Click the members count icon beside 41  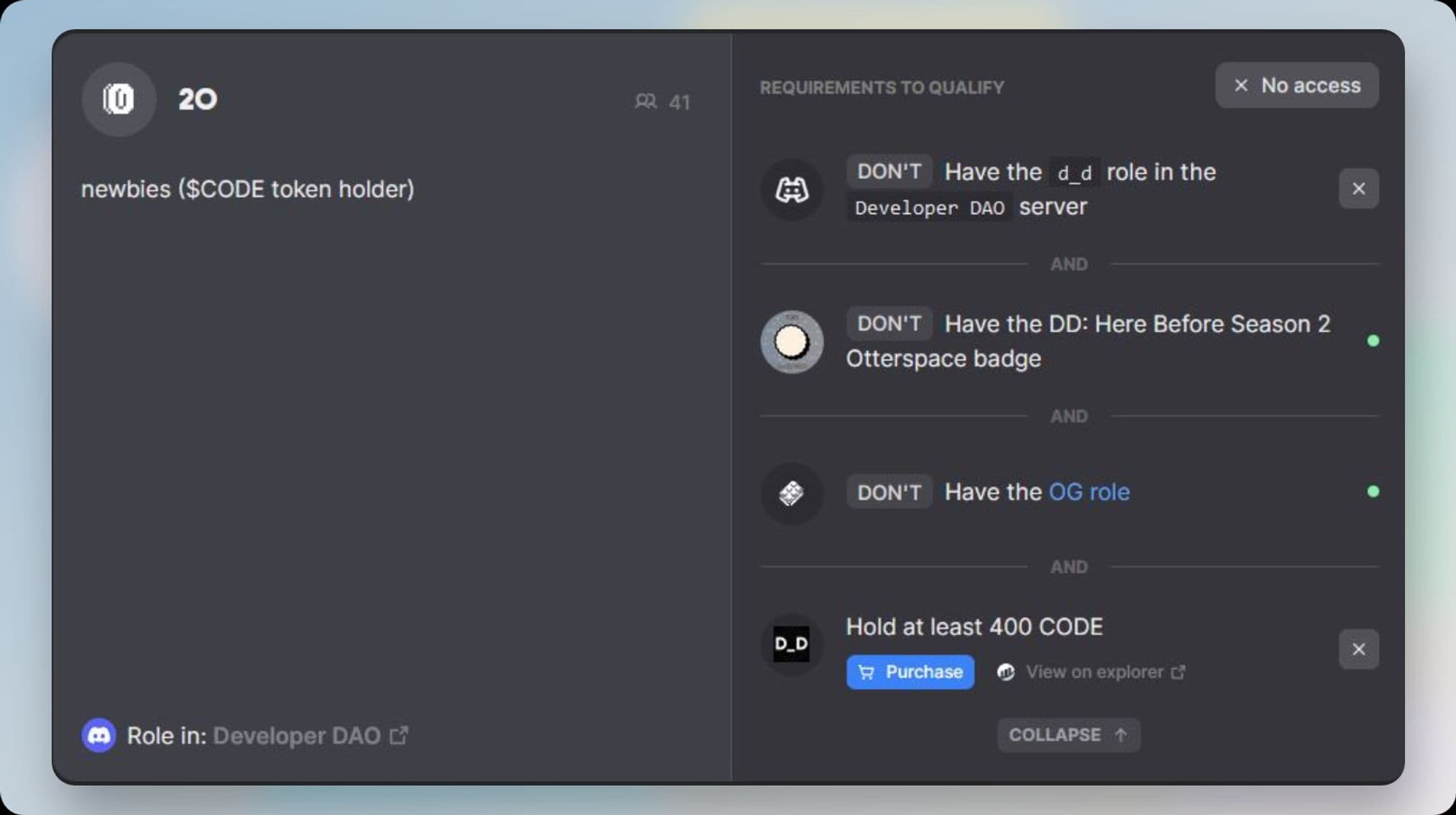(x=646, y=101)
